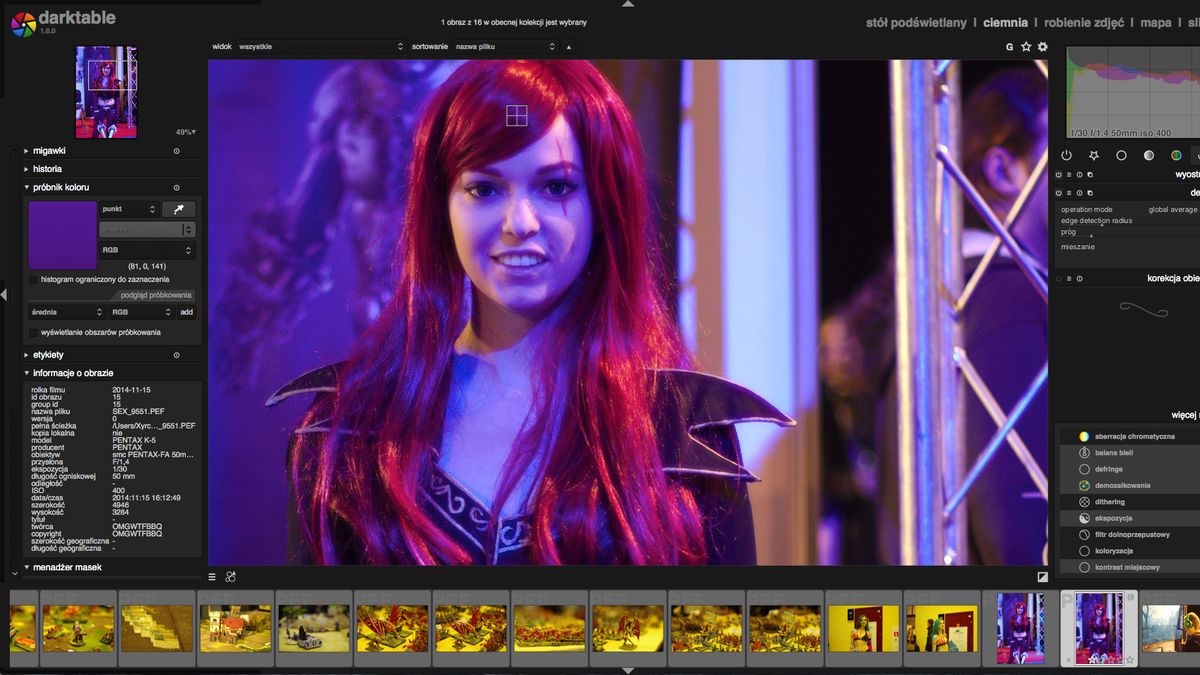Select the highlighted red-haired portrait filmstrip thumbnail

tap(1098, 627)
